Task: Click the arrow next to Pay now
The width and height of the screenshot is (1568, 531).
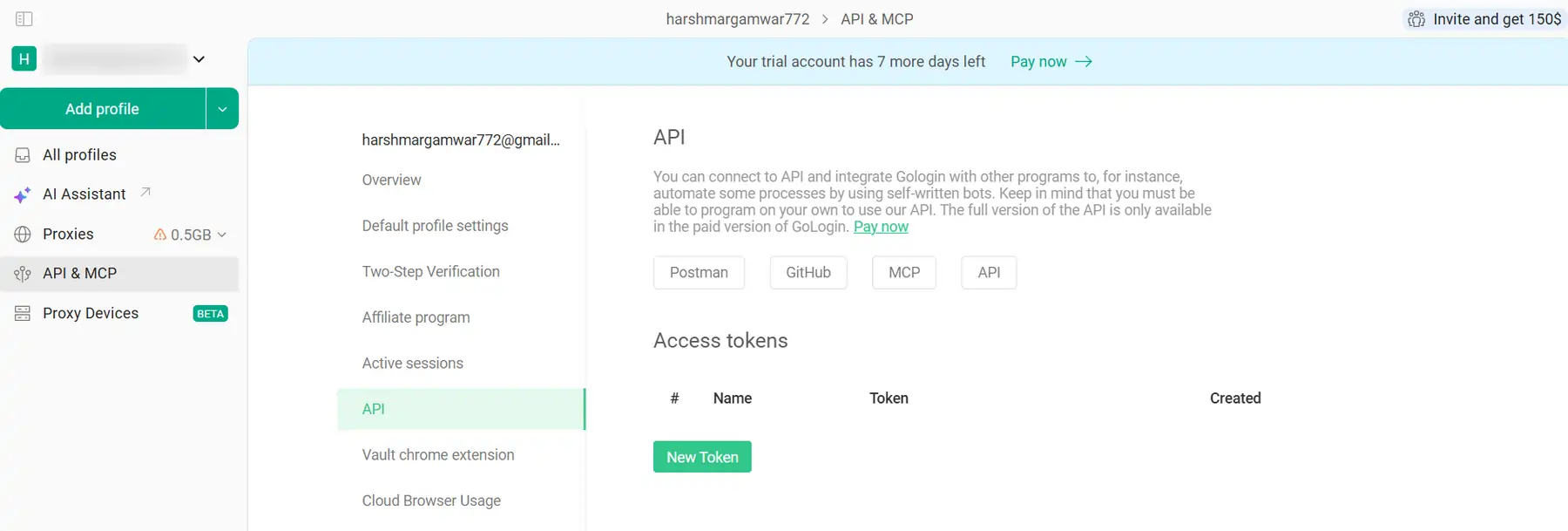Action: pos(1084,62)
